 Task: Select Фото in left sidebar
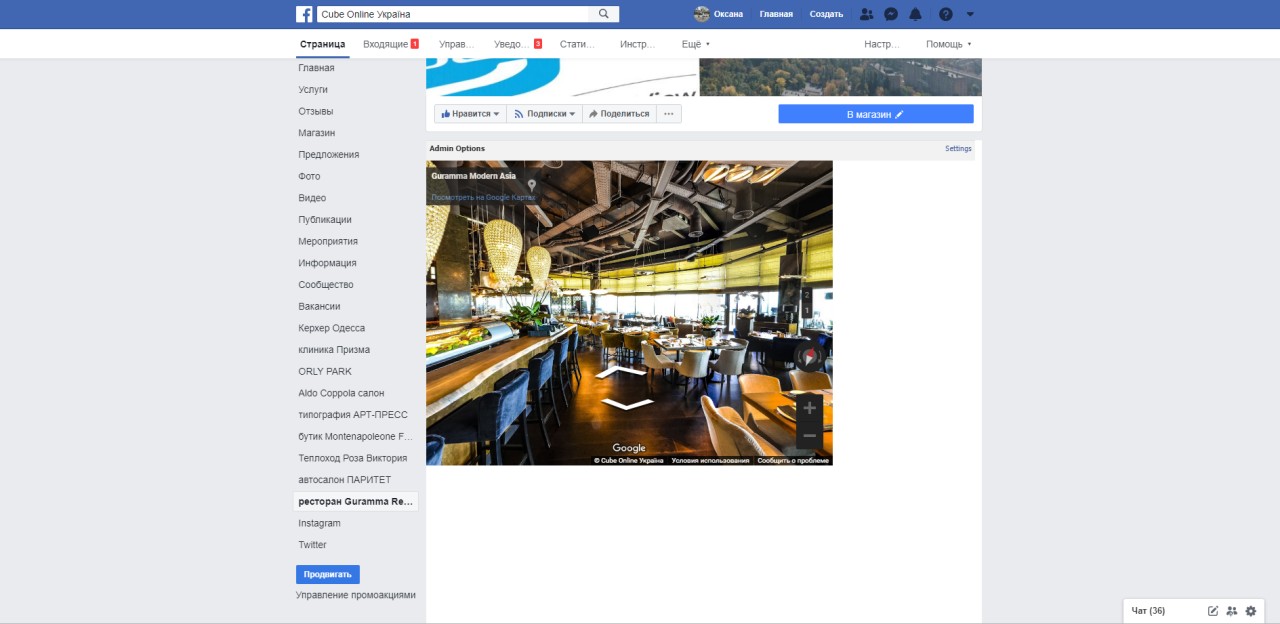point(309,176)
